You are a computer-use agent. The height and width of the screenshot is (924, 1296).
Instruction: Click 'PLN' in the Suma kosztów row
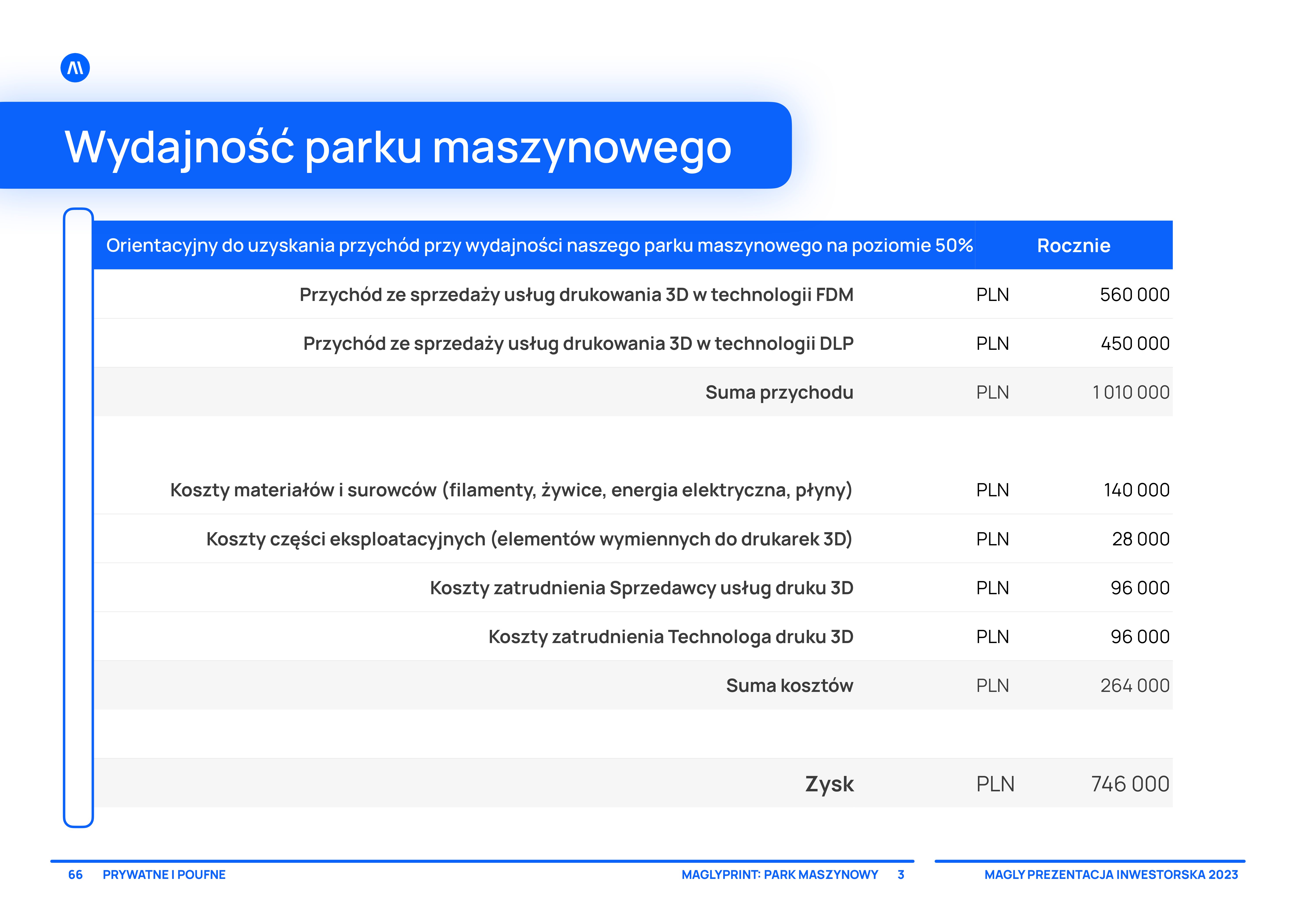coord(993,686)
